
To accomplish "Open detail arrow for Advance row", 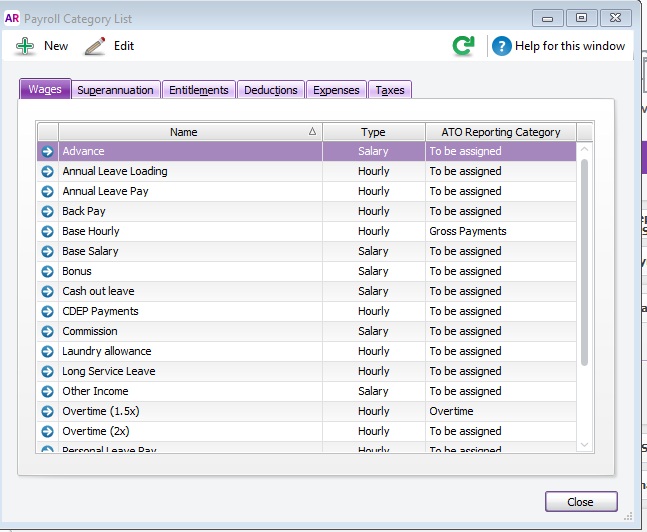I will (x=47, y=152).
